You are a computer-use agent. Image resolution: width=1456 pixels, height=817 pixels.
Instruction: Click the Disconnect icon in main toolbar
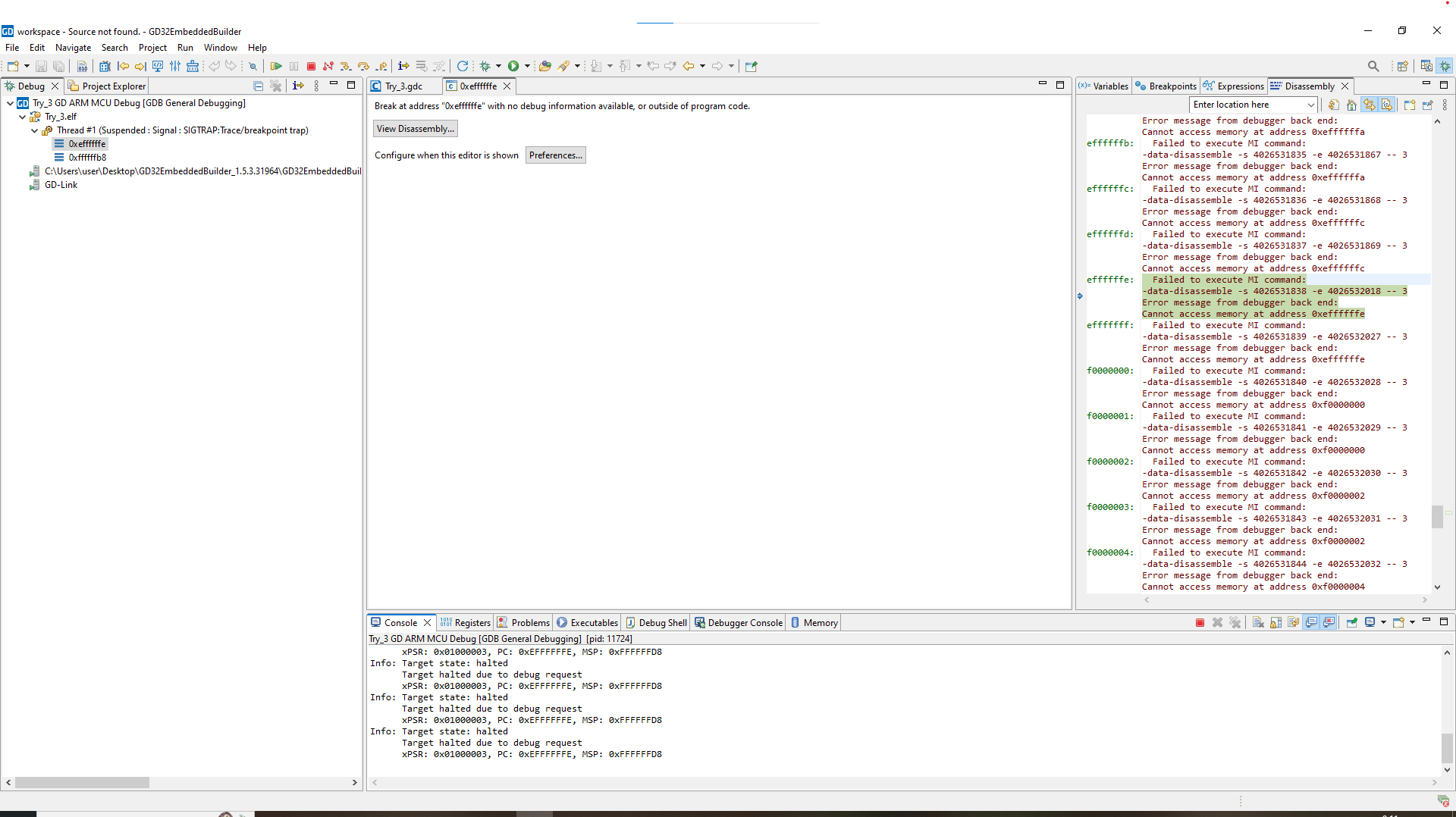click(328, 67)
